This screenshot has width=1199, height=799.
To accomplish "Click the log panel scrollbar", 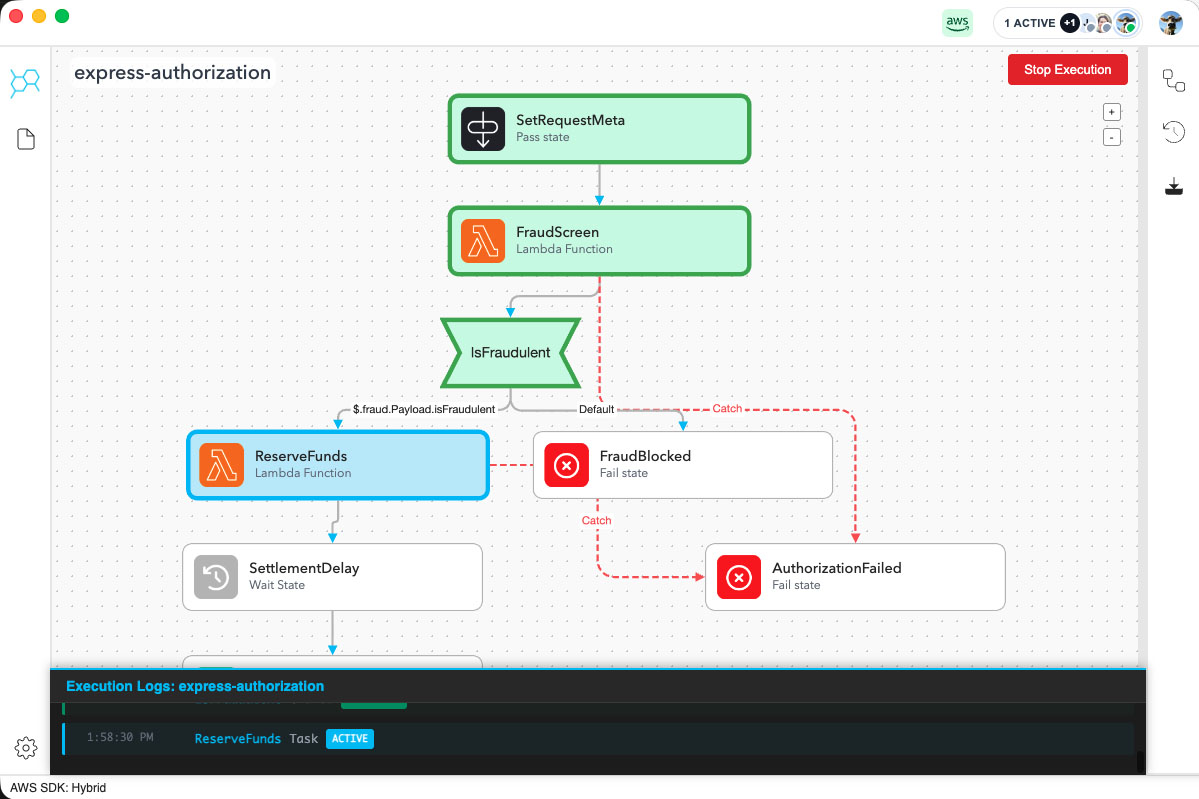I will coord(1140,760).
